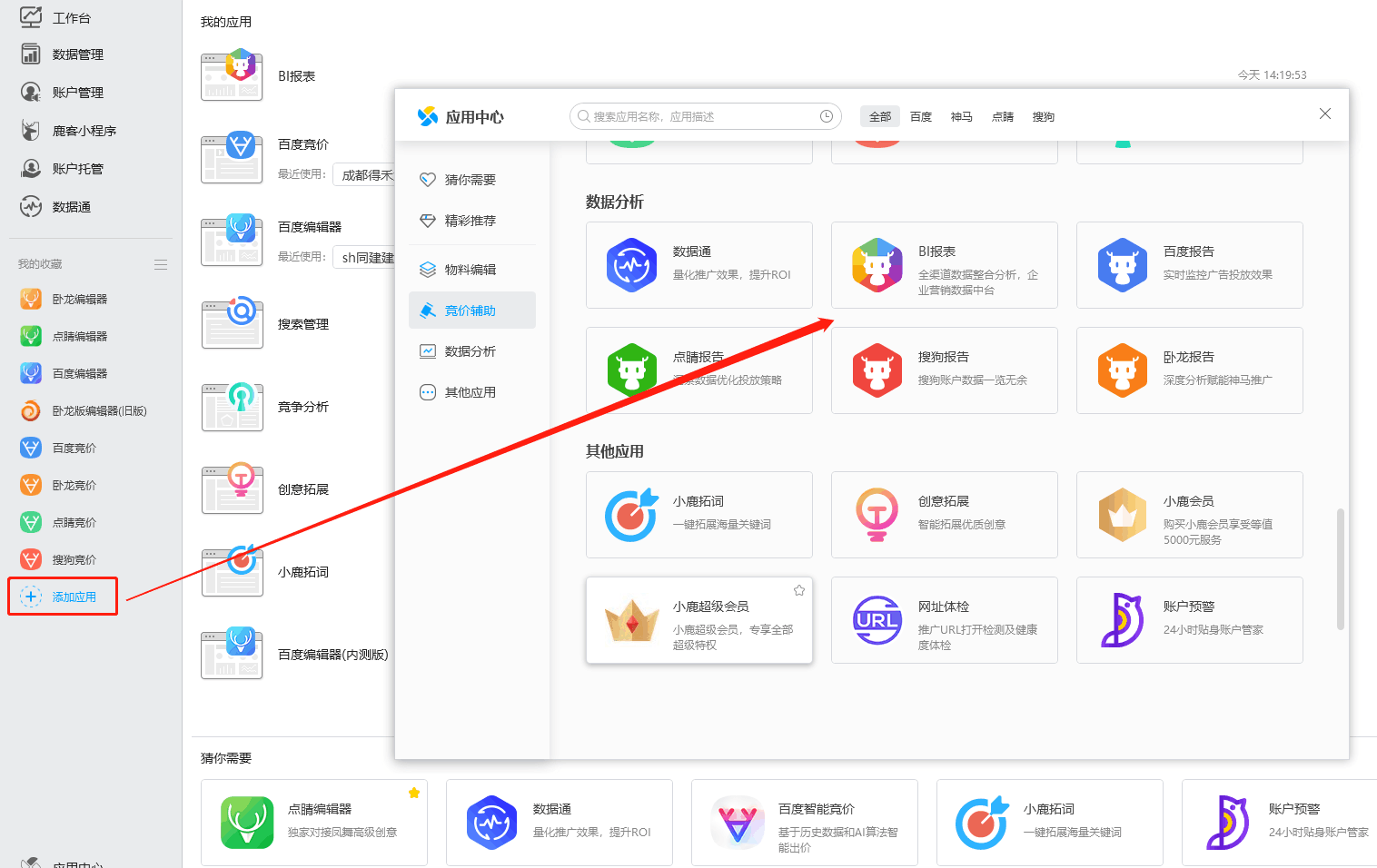Select the 点睛 filter tab
Screen dimensions: 1377x868
(x=1003, y=116)
